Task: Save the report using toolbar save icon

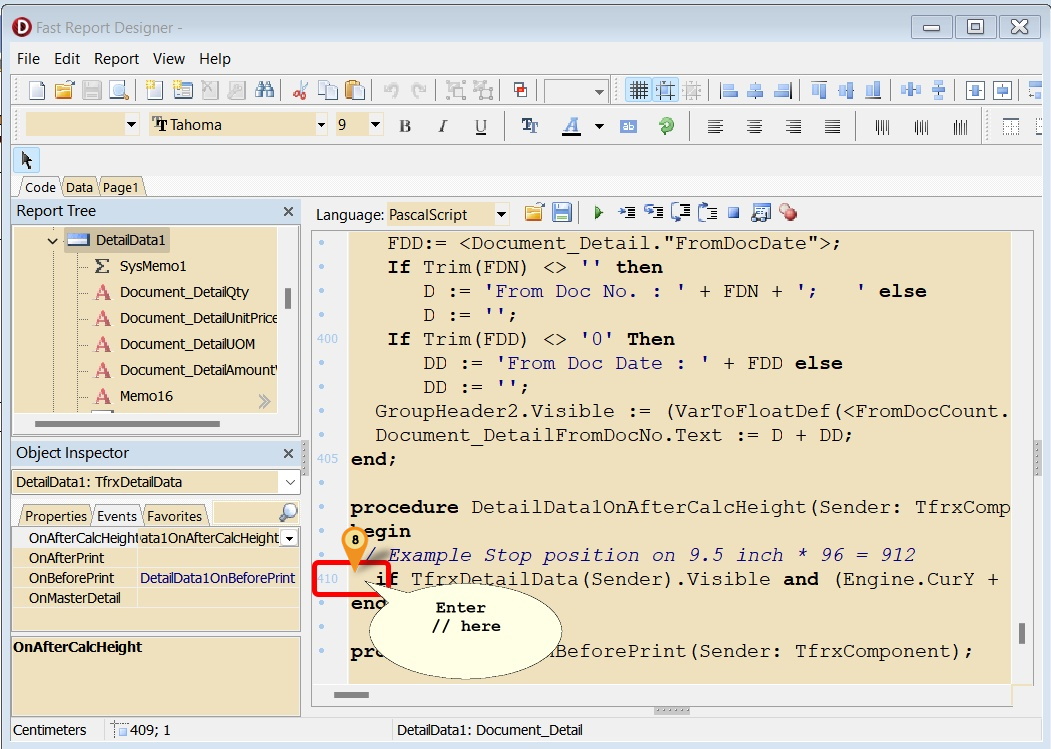Action: pyautogui.click(x=89, y=89)
